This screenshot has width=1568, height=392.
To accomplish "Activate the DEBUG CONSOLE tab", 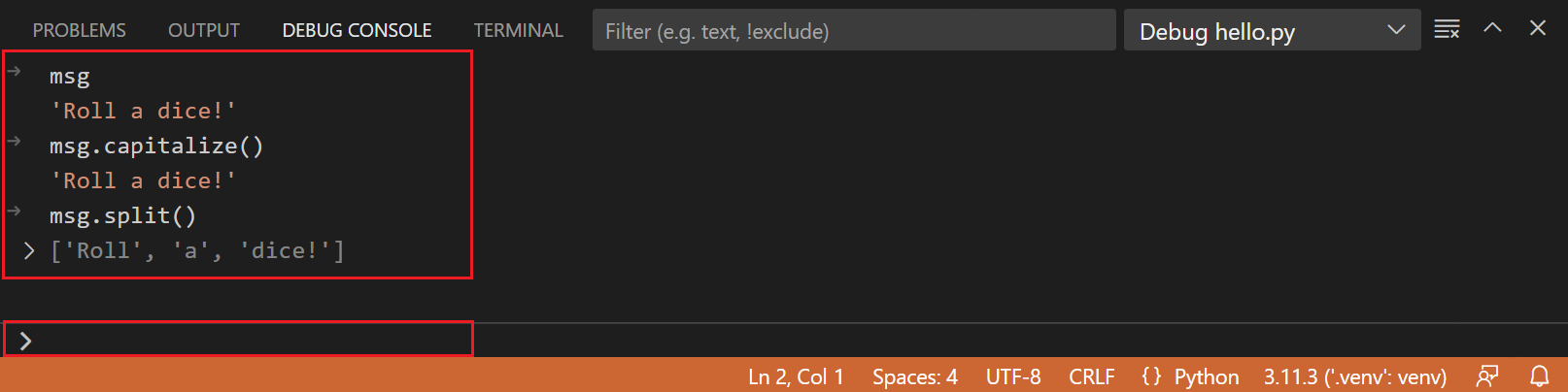I will coord(357,31).
